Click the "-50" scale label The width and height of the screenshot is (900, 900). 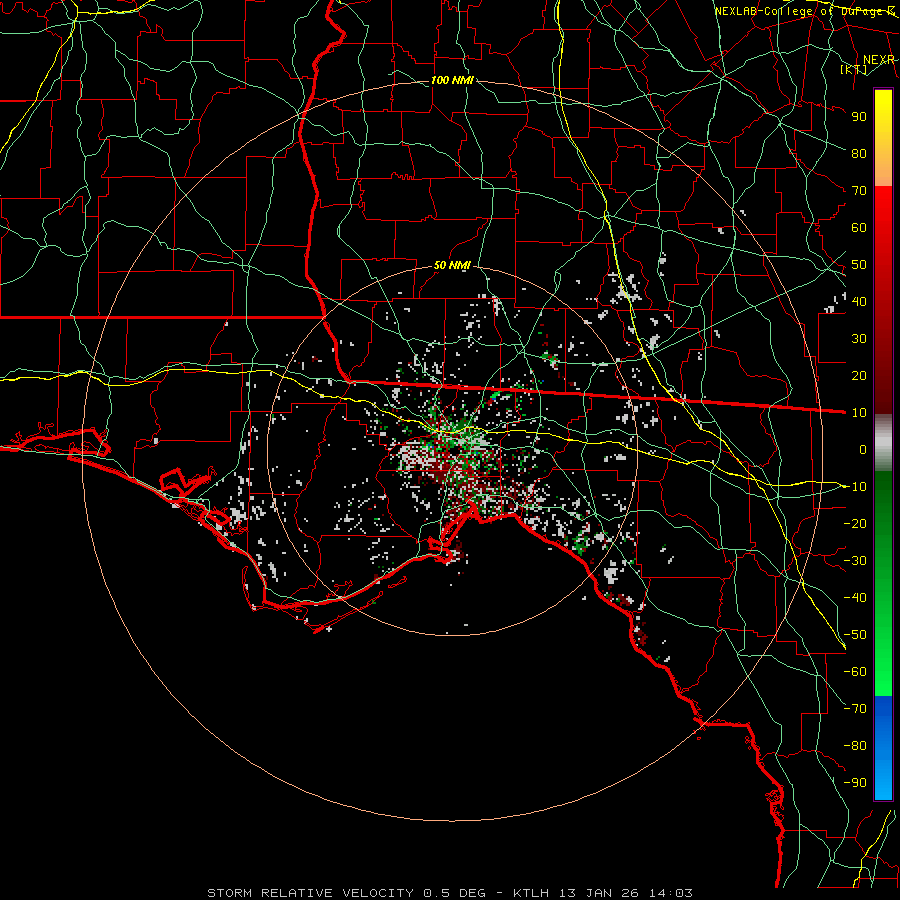[855, 635]
